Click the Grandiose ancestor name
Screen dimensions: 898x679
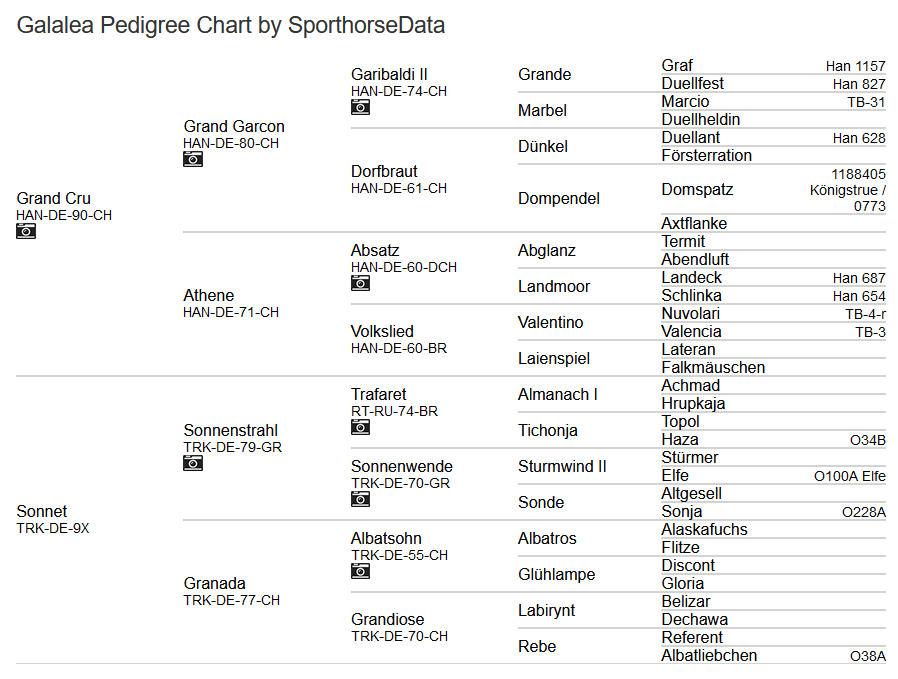(387, 620)
